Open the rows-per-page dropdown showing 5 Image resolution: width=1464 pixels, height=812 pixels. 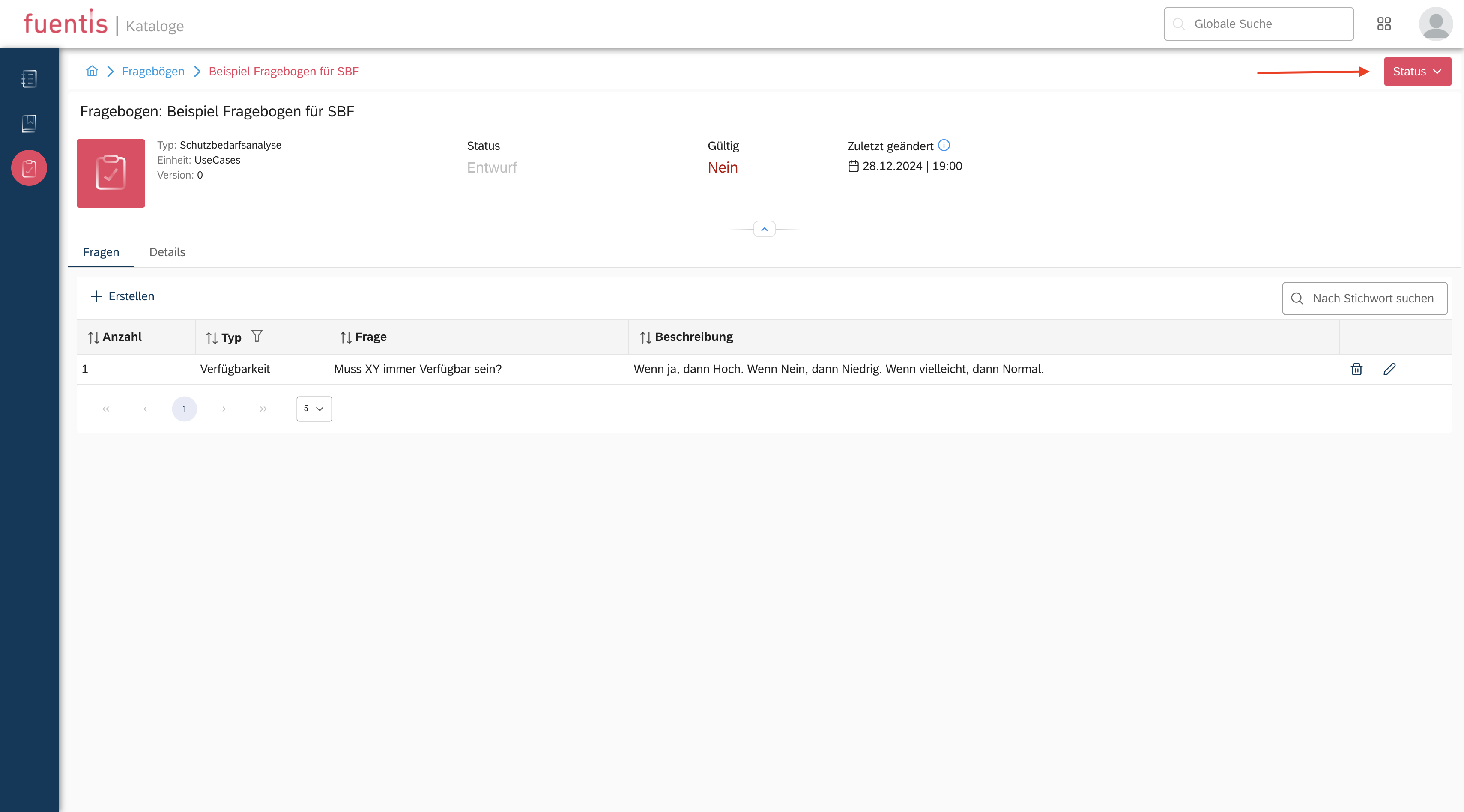(x=314, y=409)
